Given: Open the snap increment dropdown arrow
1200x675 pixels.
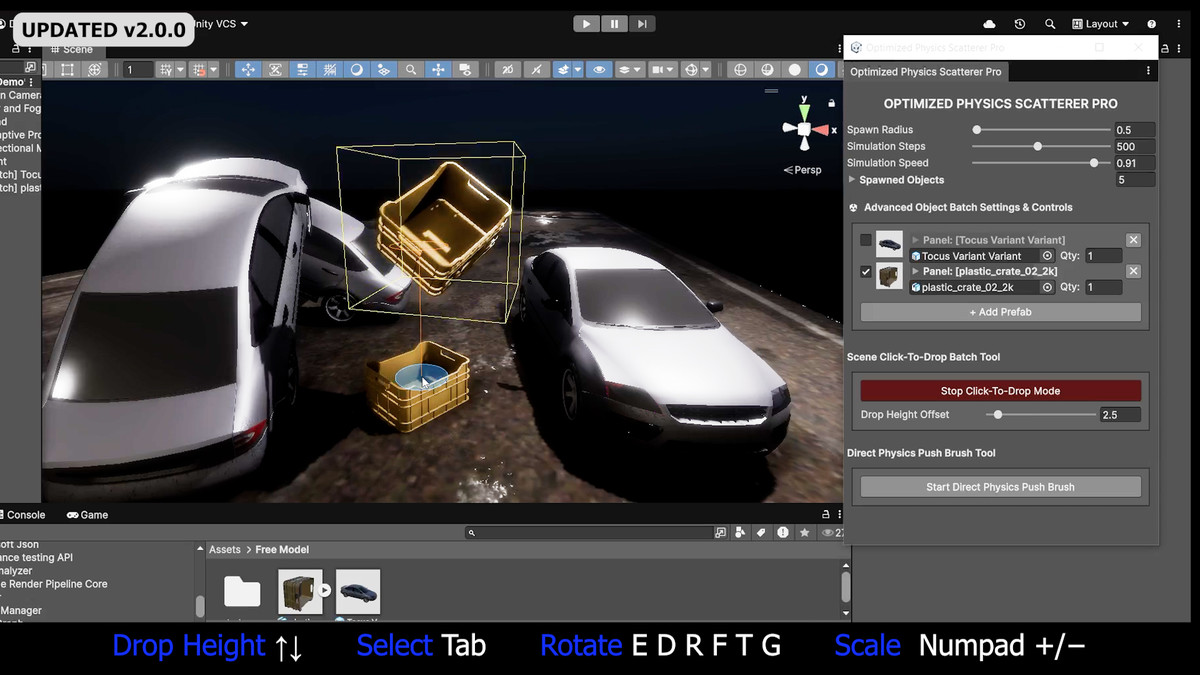Looking at the screenshot, I should [x=214, y=70].
